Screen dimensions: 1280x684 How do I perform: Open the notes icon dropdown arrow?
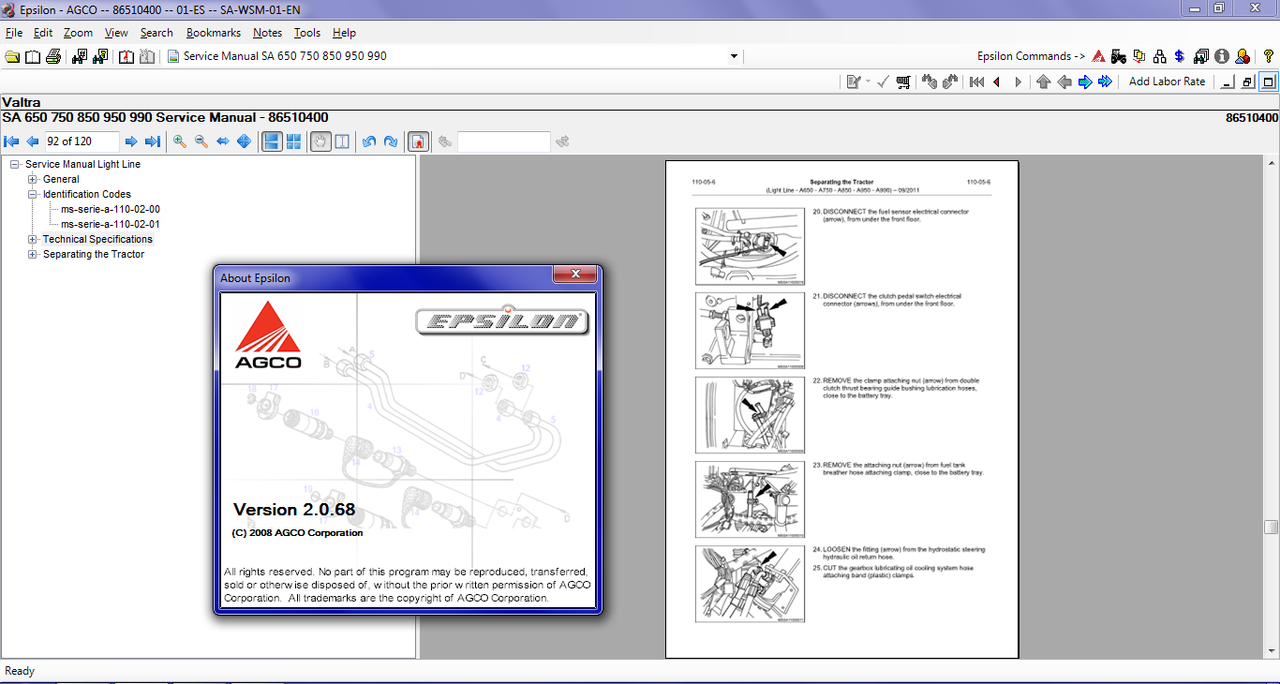click(868, 82)
